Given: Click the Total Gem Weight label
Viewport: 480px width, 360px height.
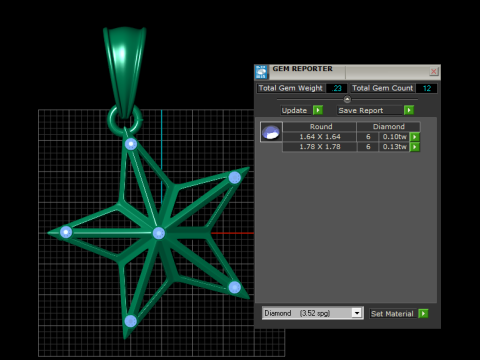Looking at the screenshot, I should (291, 88).
